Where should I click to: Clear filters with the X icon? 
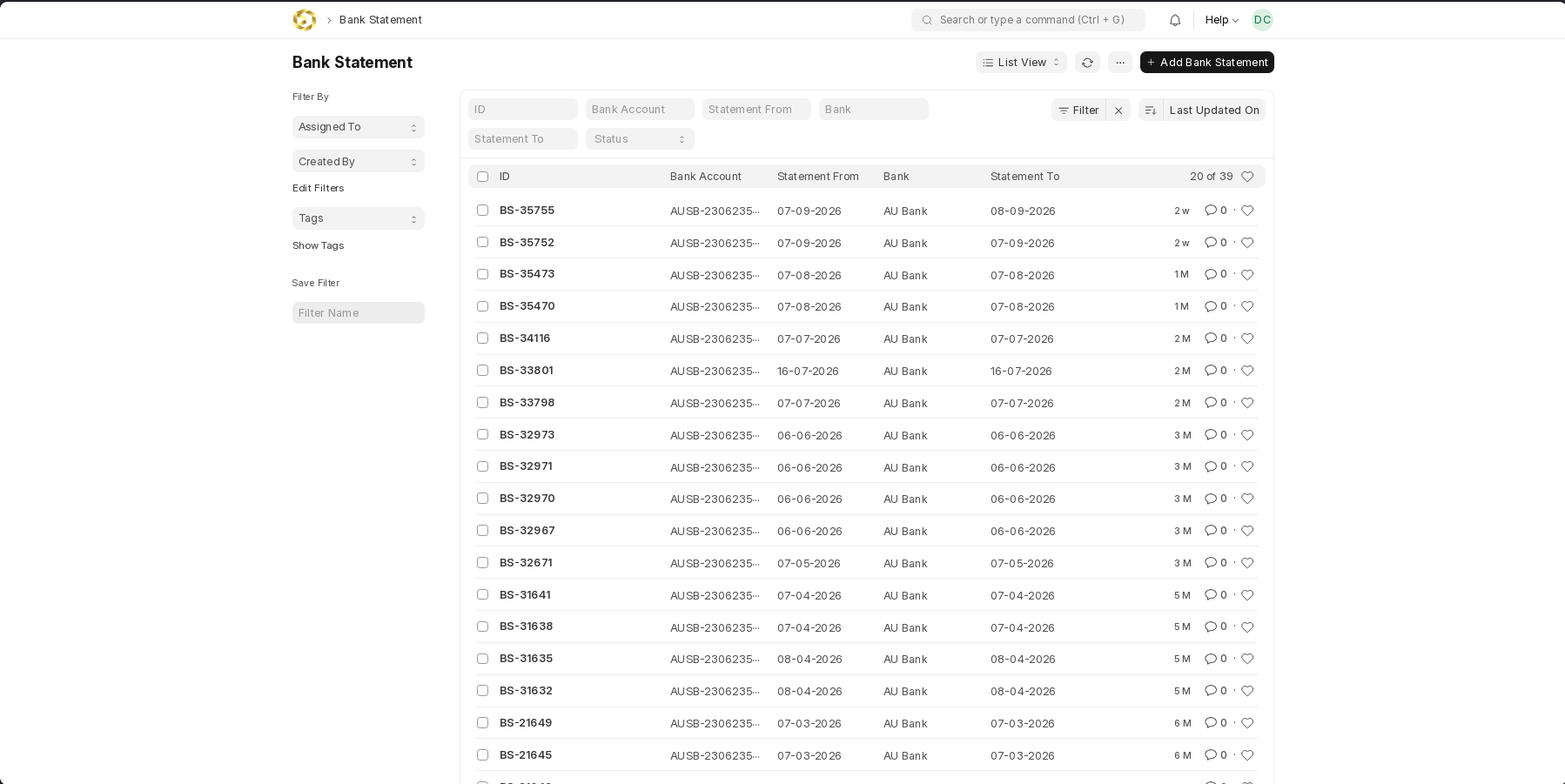tap(1118, 111)
